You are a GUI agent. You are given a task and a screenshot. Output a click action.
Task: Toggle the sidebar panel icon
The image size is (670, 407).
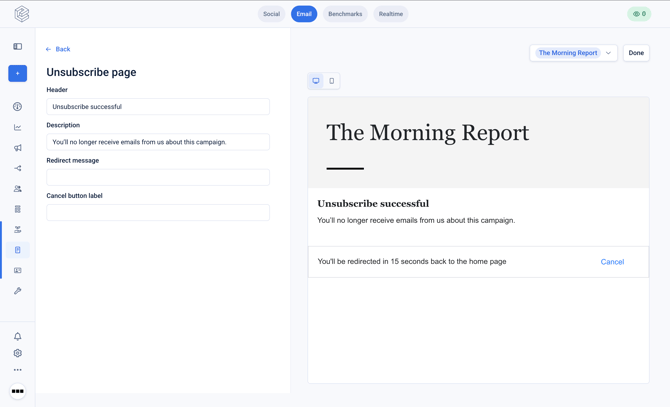pos(18,46)
